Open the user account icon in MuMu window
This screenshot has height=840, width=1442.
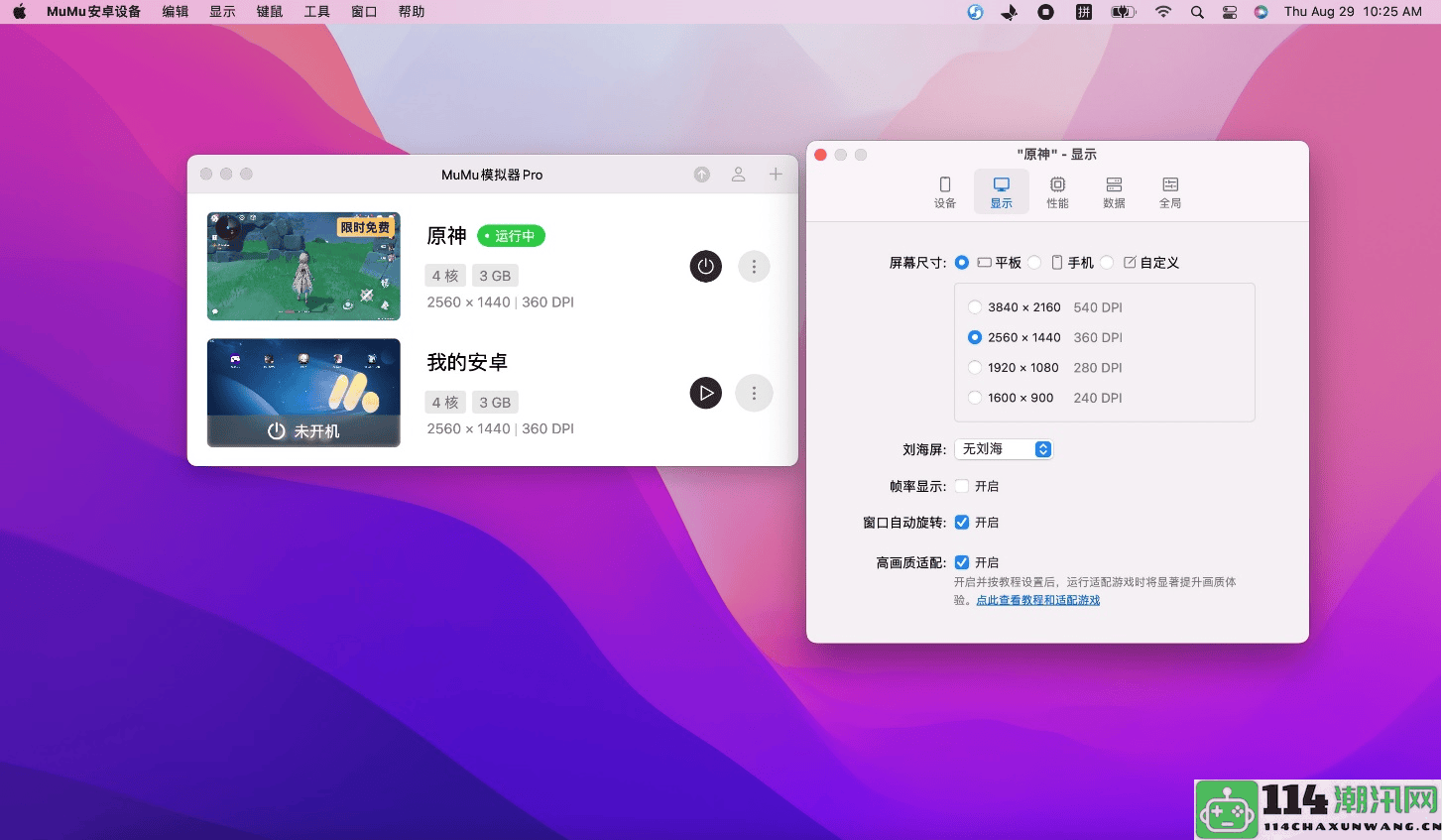click(739, 175)
